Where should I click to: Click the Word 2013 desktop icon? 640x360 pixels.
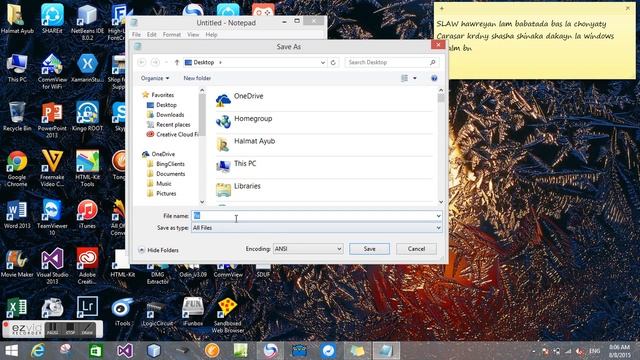click(17, 214)
